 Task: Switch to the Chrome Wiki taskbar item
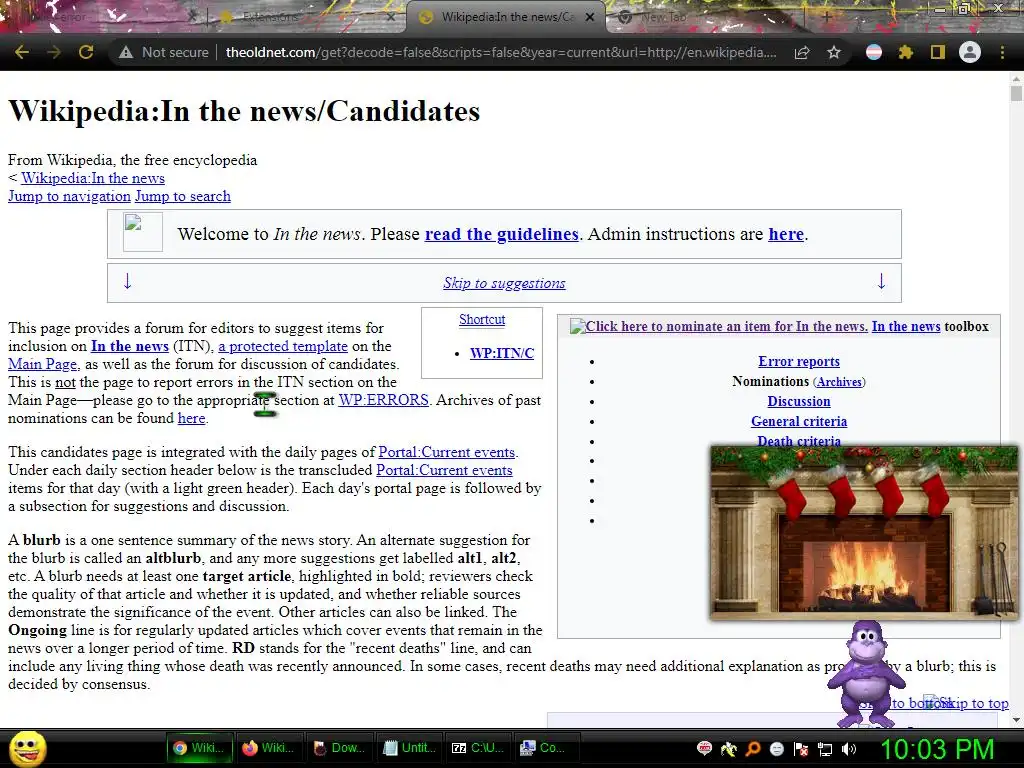coord(198,748)
